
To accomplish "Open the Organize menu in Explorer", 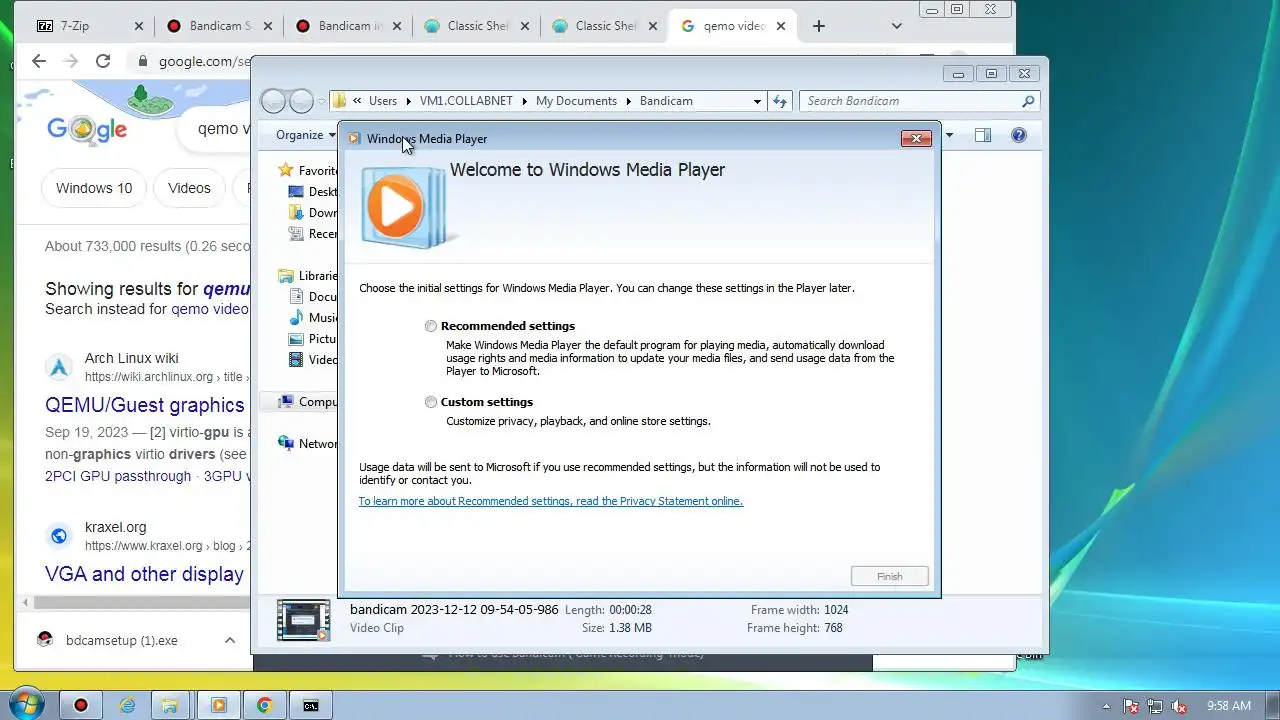I will (305, 135).
